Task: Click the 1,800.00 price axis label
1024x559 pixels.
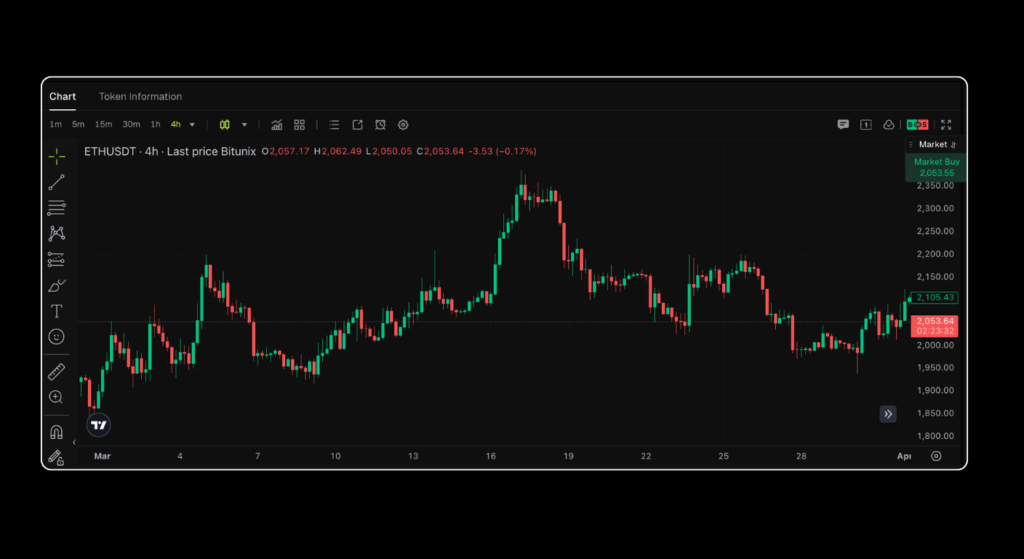Action: coord(935,436)
